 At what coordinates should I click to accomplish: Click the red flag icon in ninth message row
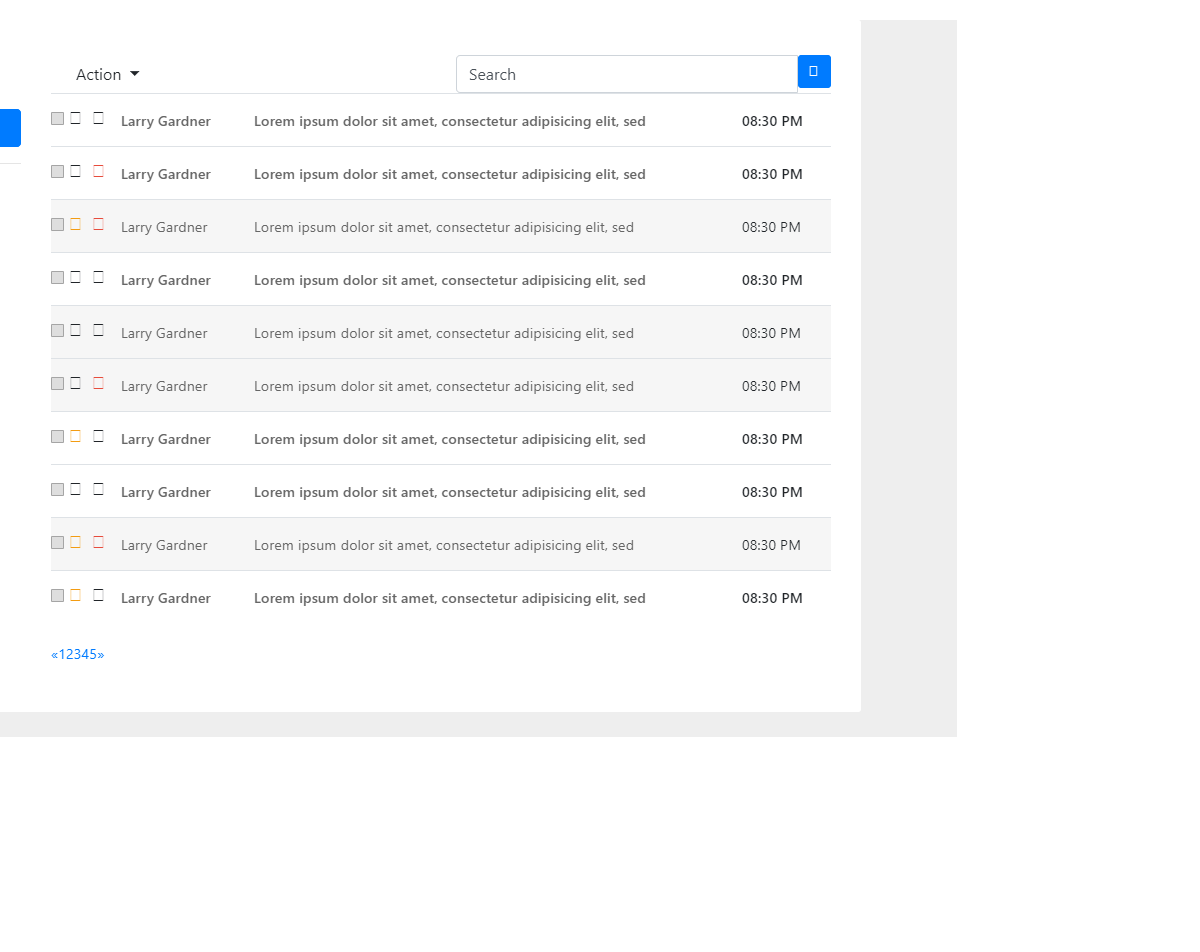[98, 542]
